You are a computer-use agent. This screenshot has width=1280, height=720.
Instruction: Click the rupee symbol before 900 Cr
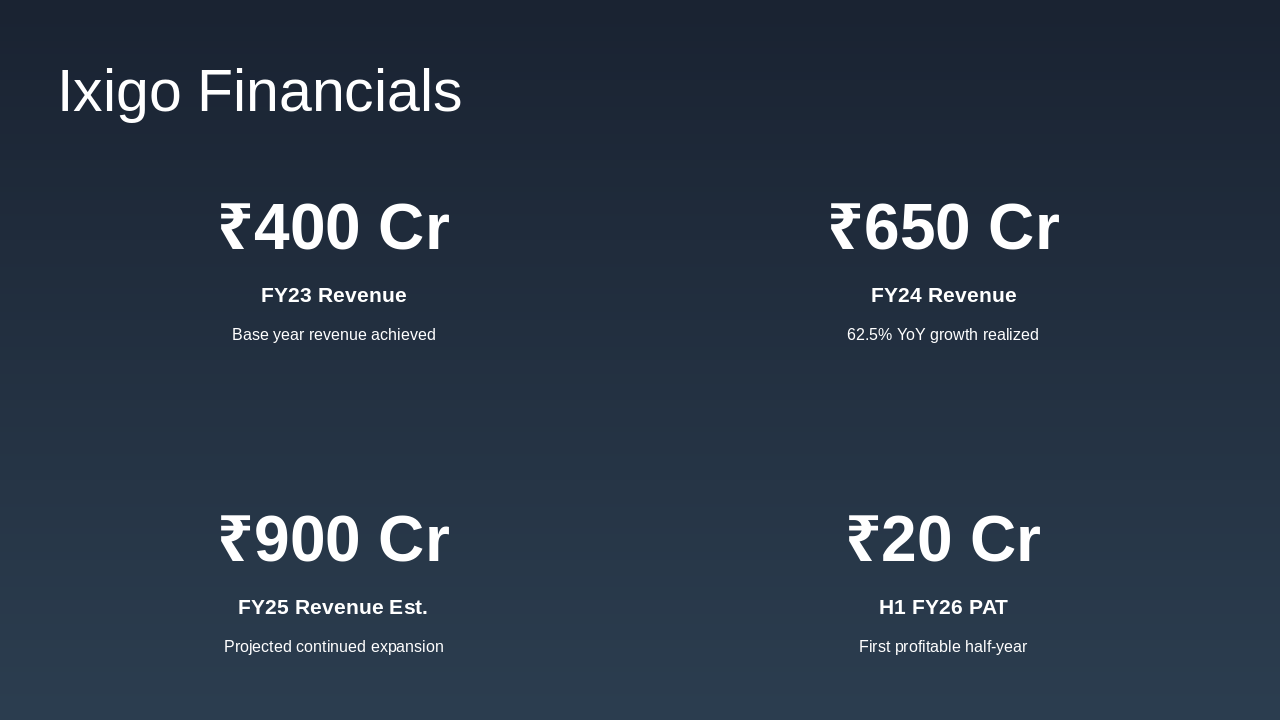234,540
